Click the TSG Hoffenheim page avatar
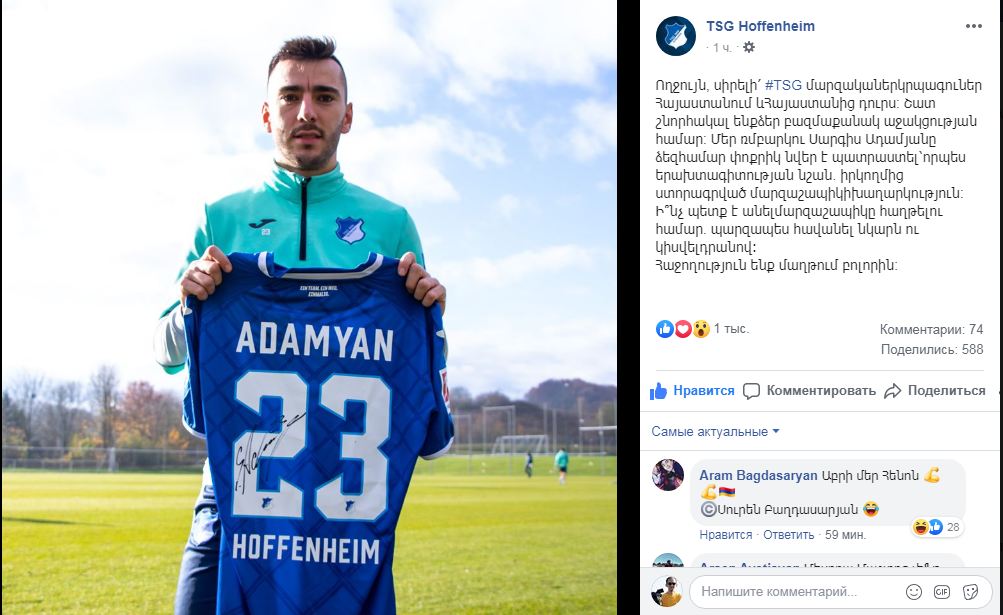The height and width of the screenshot is (615, 1003). (x=675, y=36)
